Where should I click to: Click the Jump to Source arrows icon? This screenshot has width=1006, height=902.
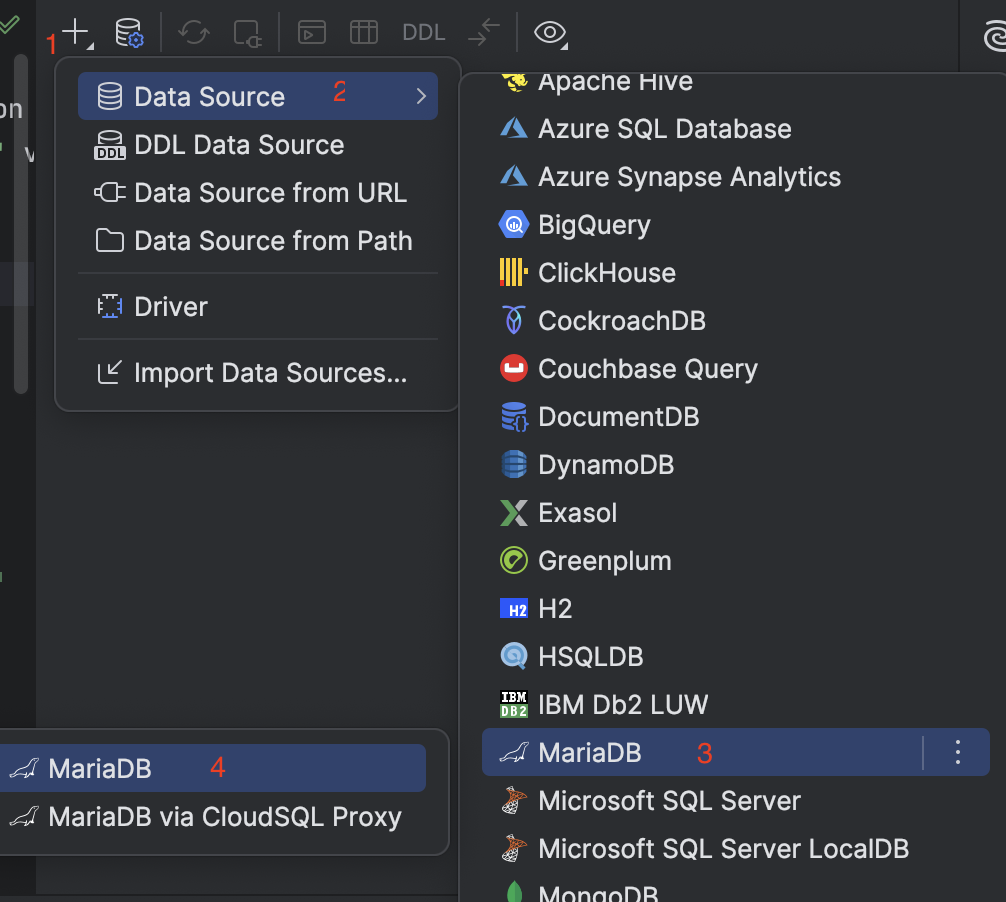pos(483,33)
